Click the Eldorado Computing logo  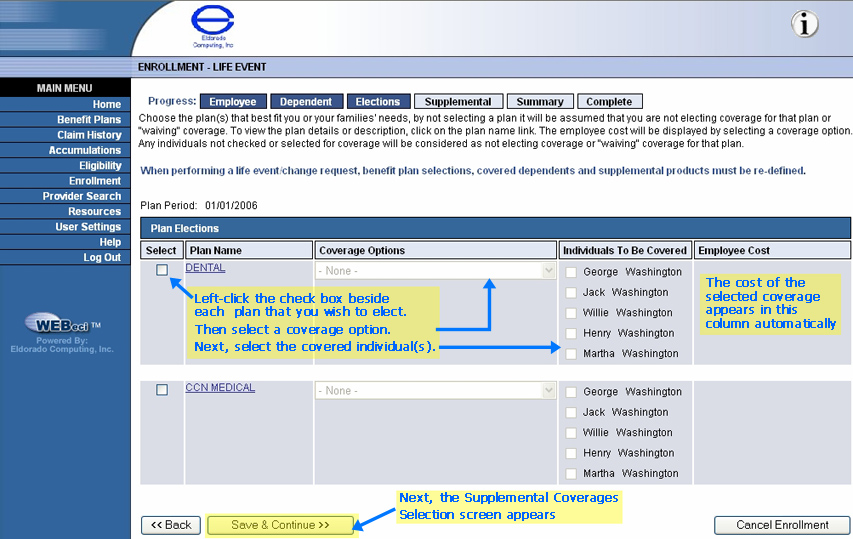(x=213, y=27)
